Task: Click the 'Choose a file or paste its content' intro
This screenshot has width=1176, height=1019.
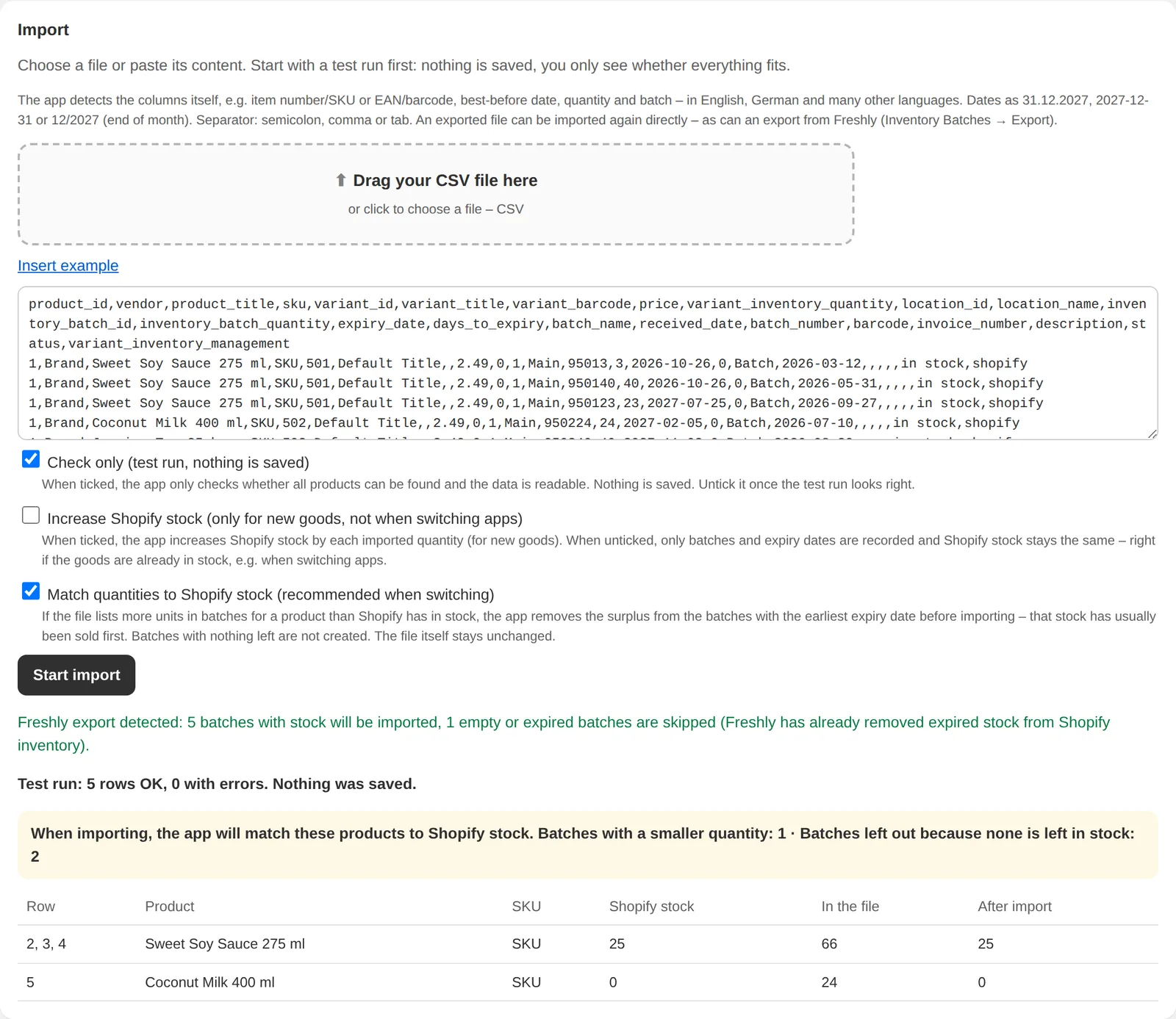Action: click(404, 65)
